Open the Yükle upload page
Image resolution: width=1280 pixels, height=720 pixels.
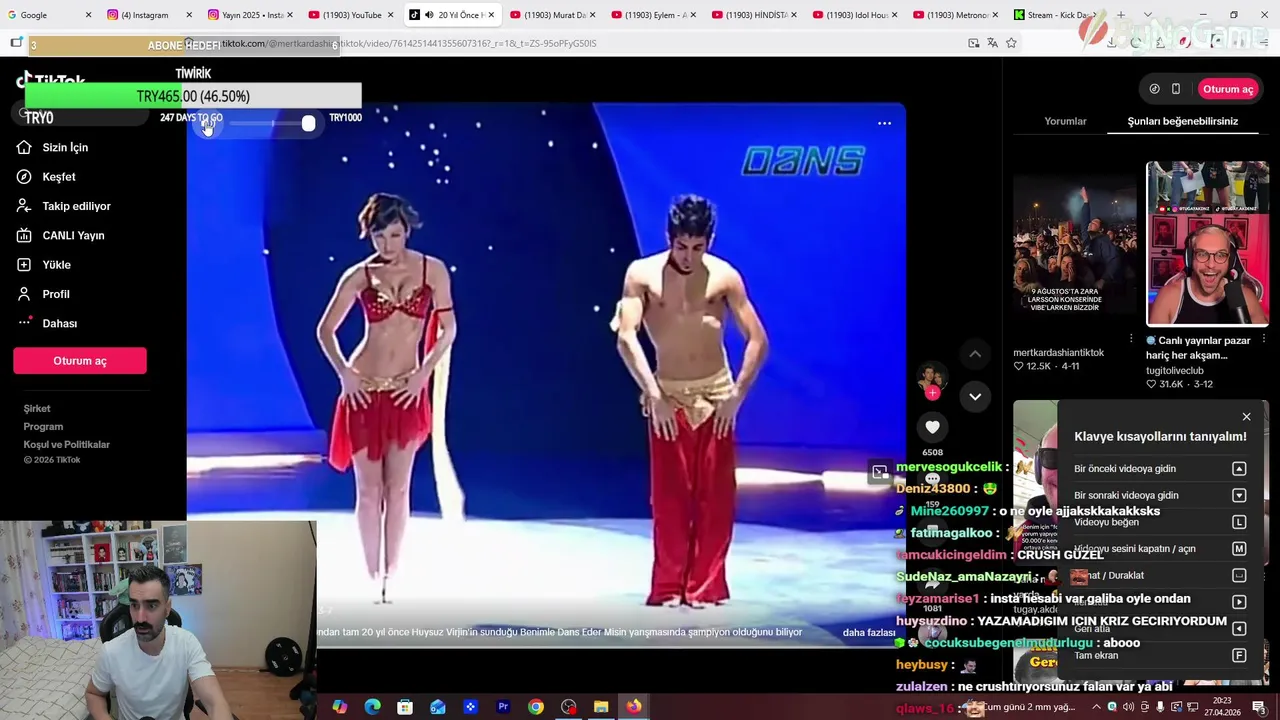click(56, 265)
